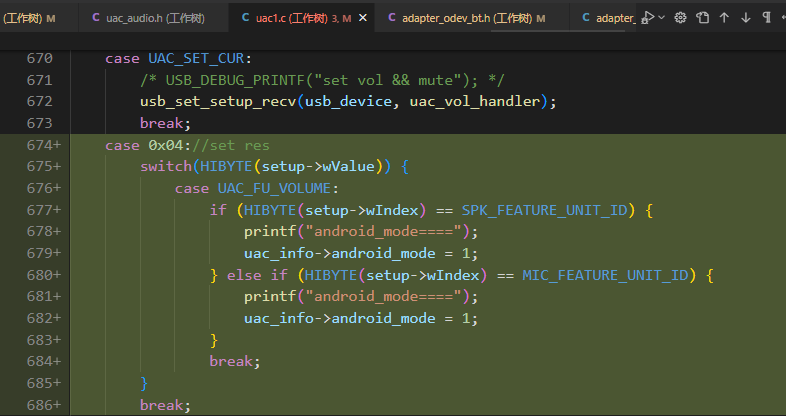786x416 pixels.
Task: Click line number 670 in gutter
Action: 39,59
